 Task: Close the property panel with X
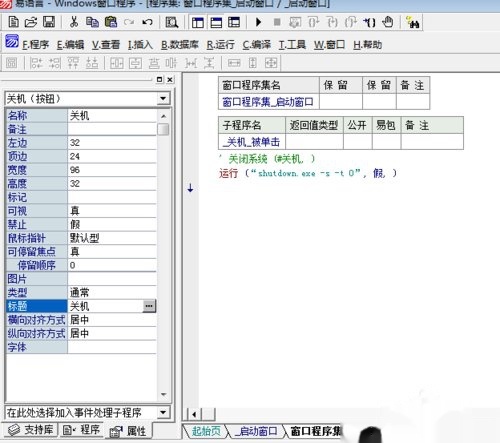[170, 79]
